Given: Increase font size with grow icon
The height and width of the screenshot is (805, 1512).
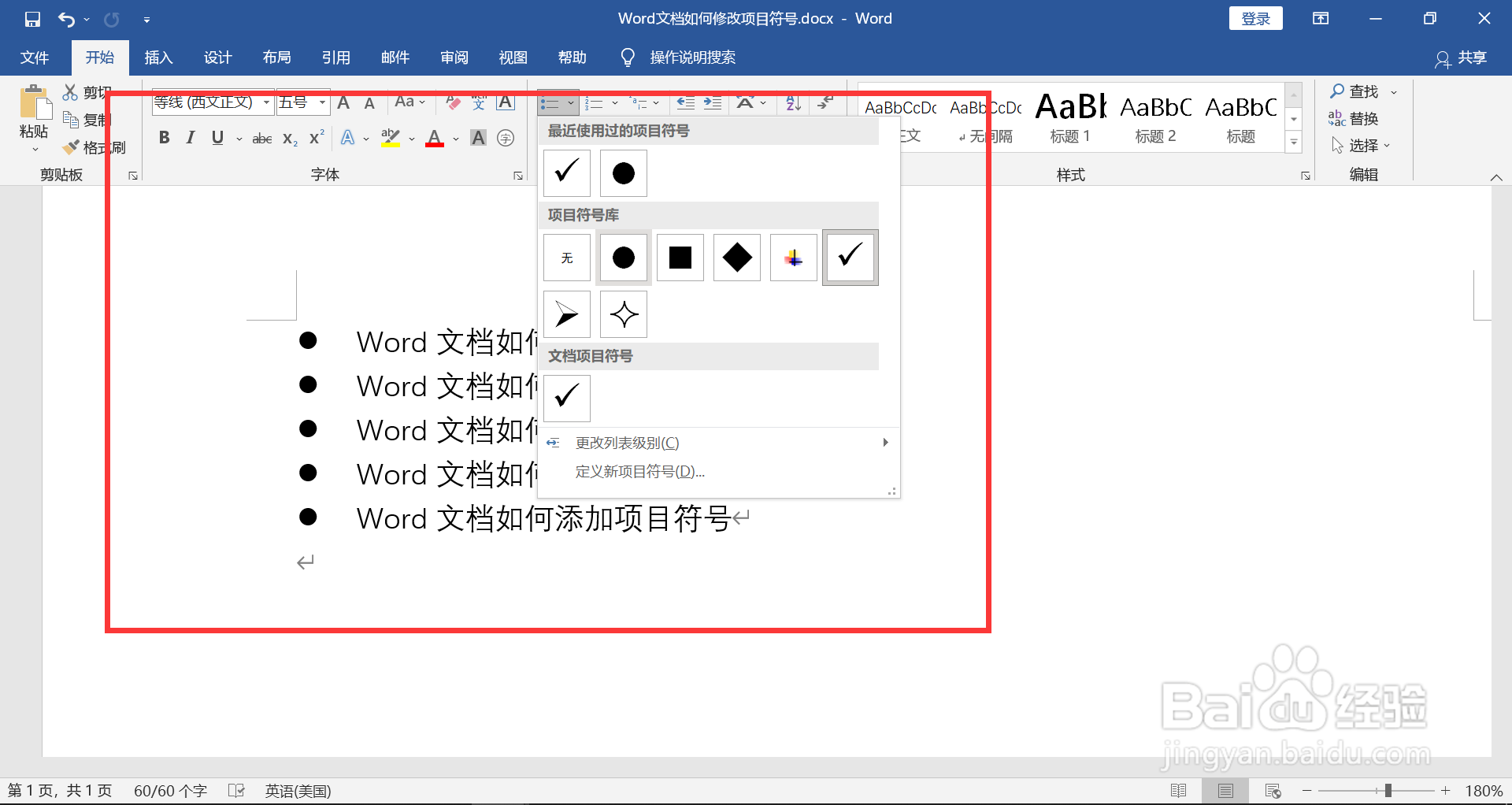Looking at the screenshot, I should (x=343, y=103).
